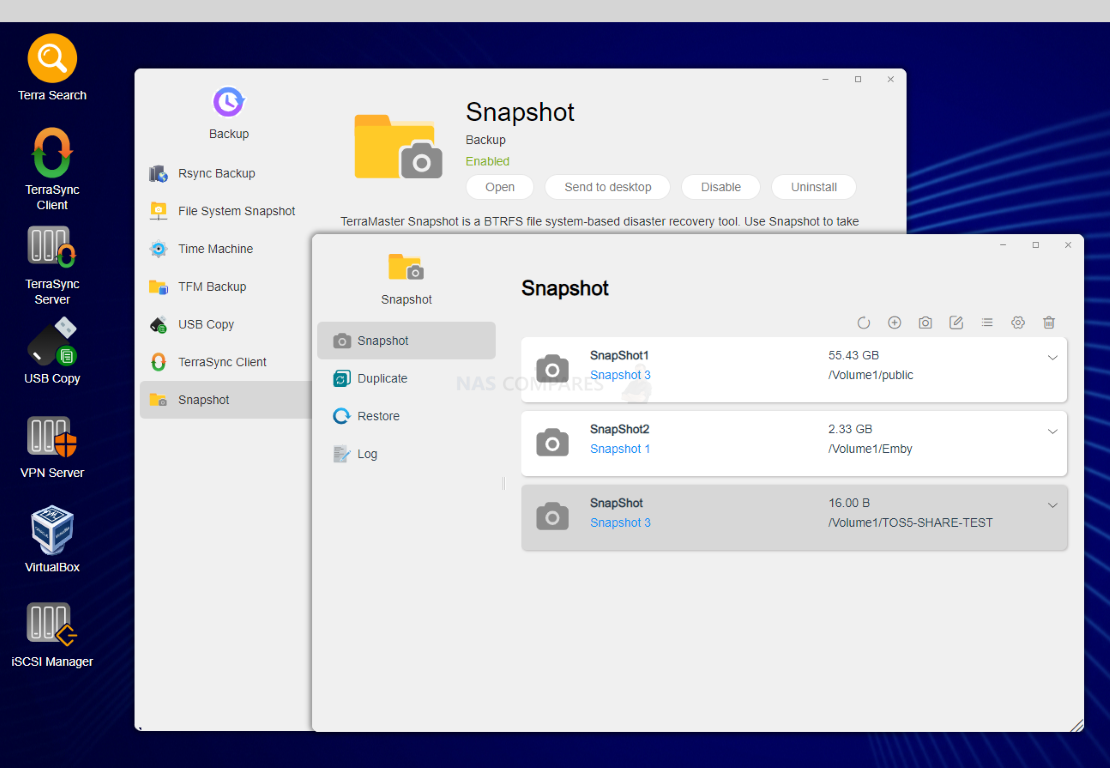Take a snapshot using the camera toolbar icon
Viewport: 1110px width, 768px height.
(925, 323)
